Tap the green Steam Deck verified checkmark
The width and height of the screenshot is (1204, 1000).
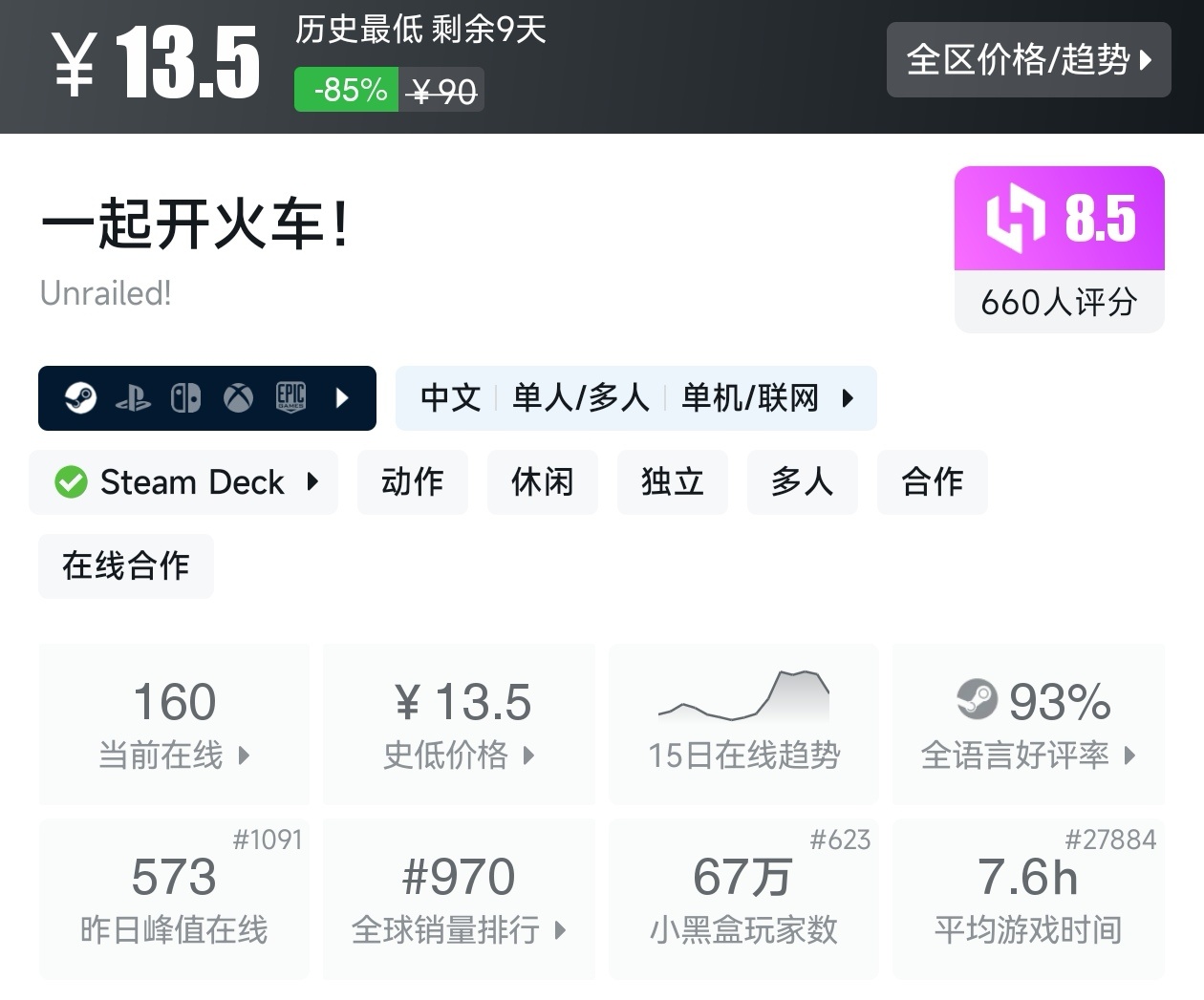tap(71, 482)
